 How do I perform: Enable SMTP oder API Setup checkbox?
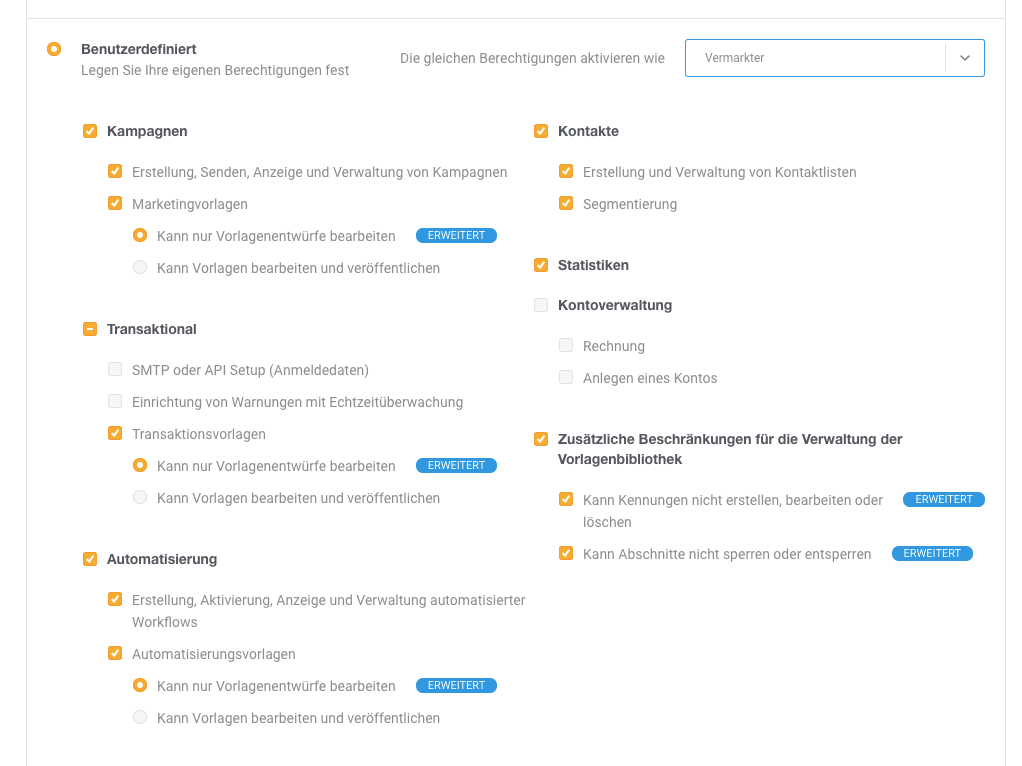(115, 370)
